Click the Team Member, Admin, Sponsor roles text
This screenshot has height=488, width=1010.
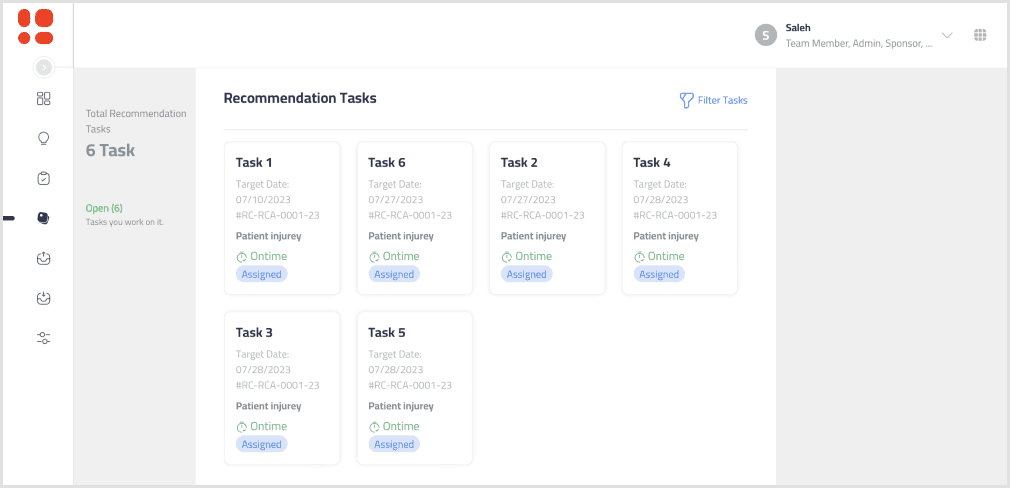pos(859,44)
